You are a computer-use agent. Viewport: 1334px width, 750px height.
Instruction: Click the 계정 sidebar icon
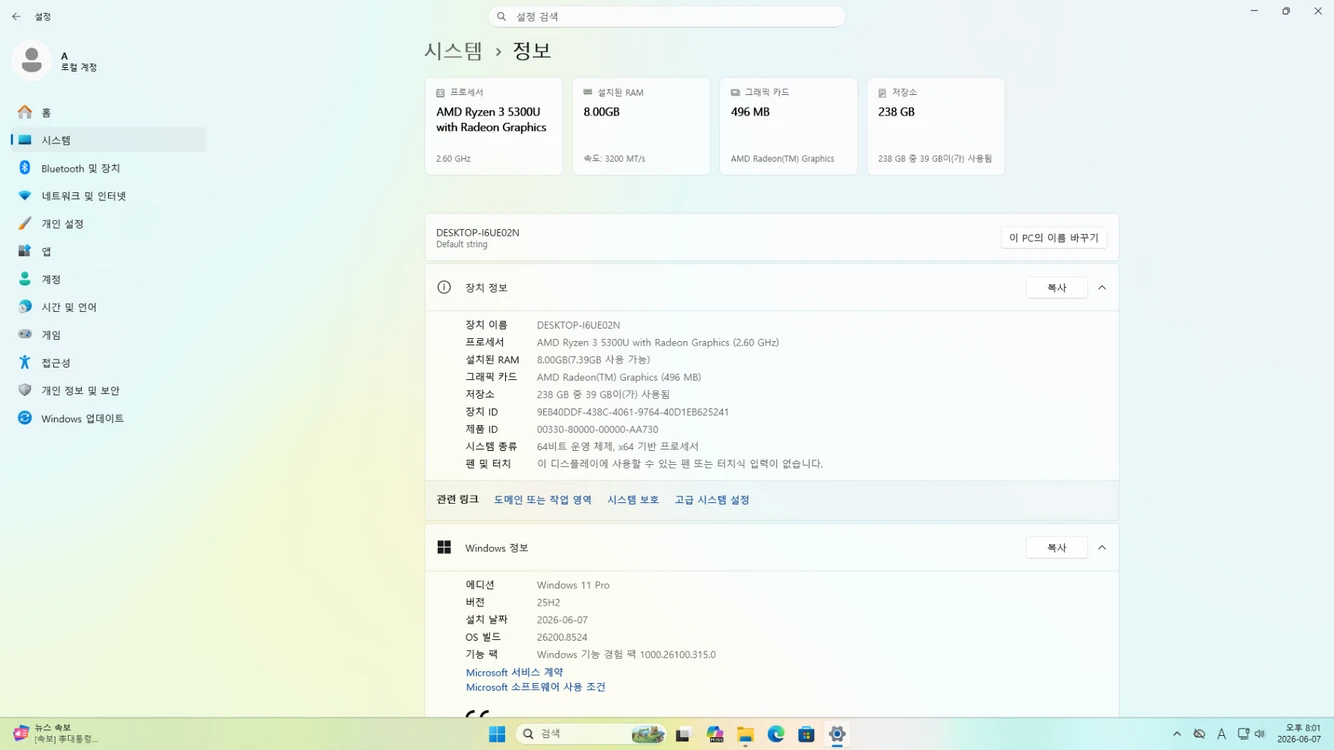coord(25,279)
